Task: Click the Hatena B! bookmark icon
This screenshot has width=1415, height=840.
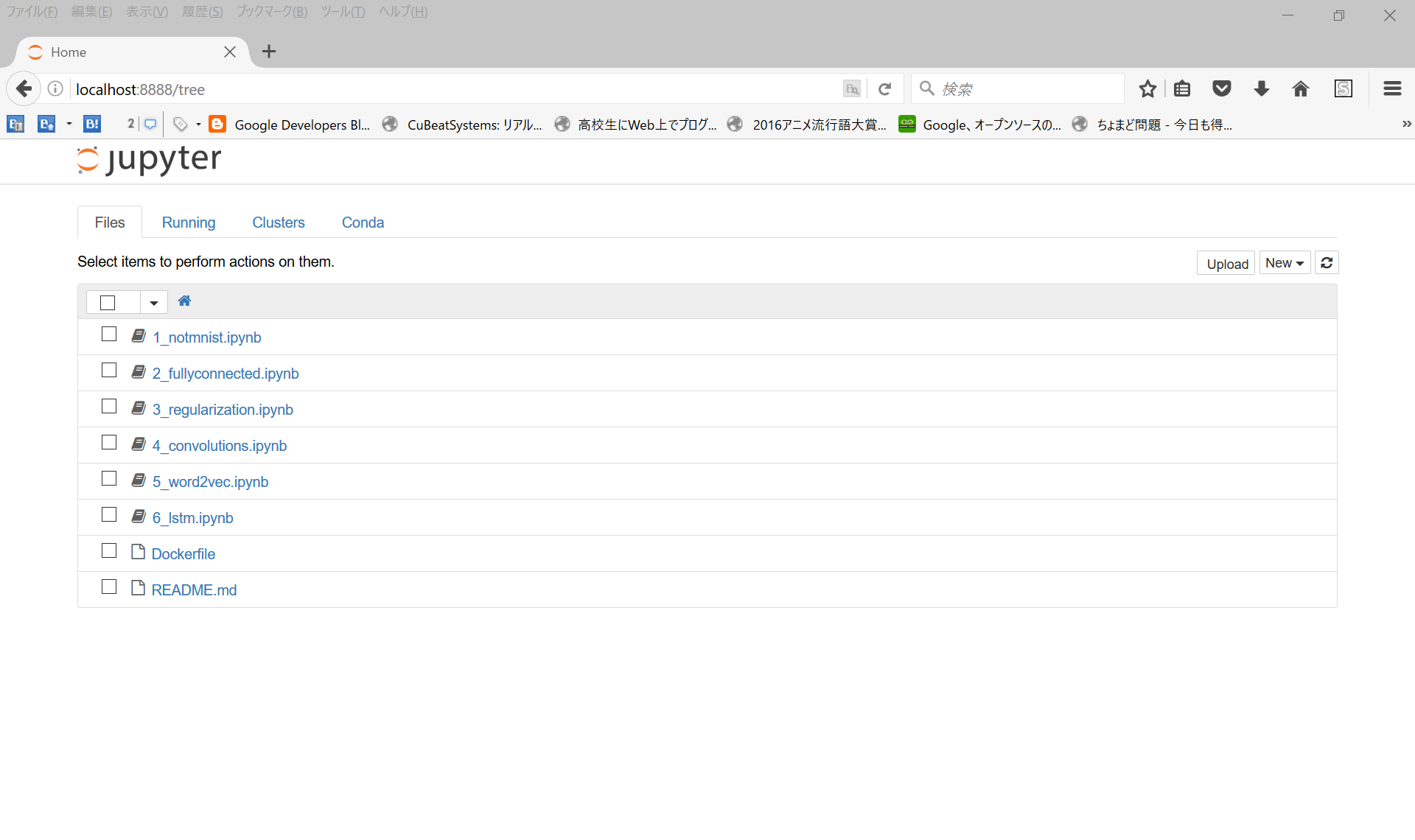Action: point(92,124)
